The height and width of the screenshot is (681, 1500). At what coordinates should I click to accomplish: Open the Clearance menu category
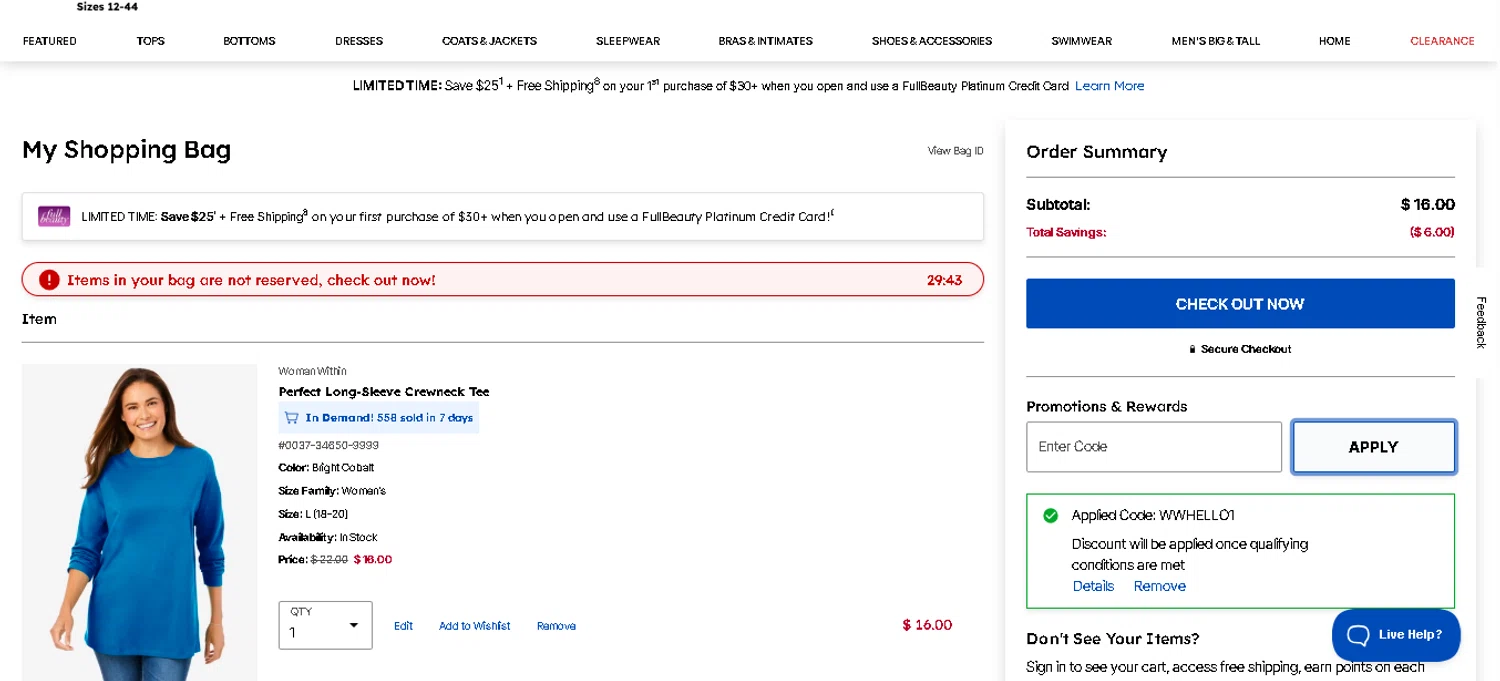[x=1442, y=41]
